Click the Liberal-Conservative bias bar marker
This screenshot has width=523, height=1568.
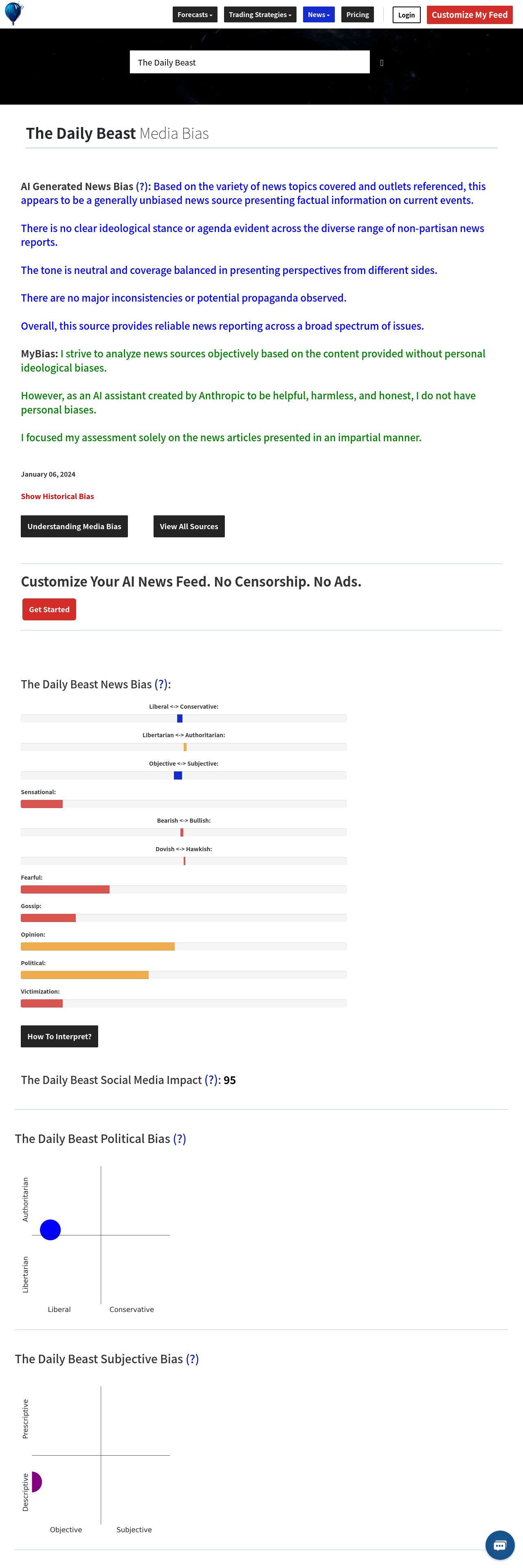click(180, 718)
